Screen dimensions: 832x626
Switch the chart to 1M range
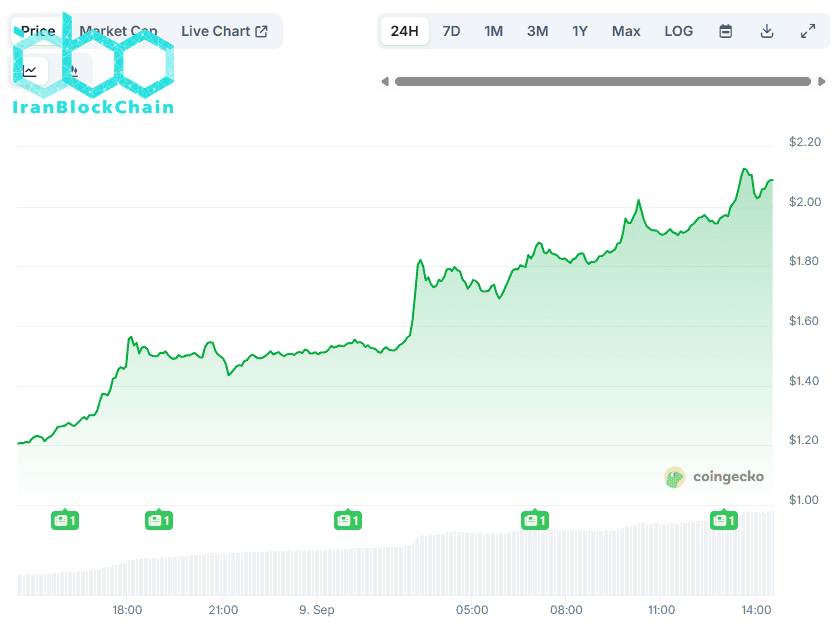[x=494, y=31]
